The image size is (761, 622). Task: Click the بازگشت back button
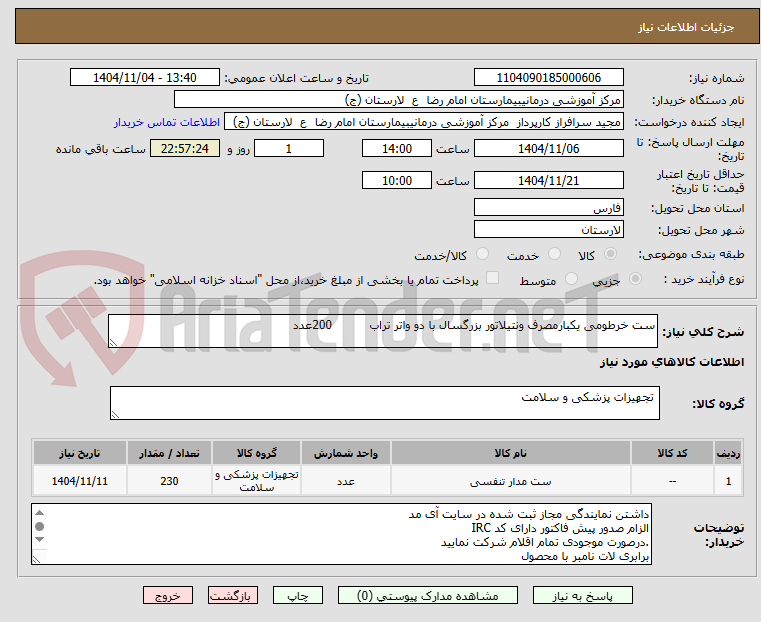[233, 595]
